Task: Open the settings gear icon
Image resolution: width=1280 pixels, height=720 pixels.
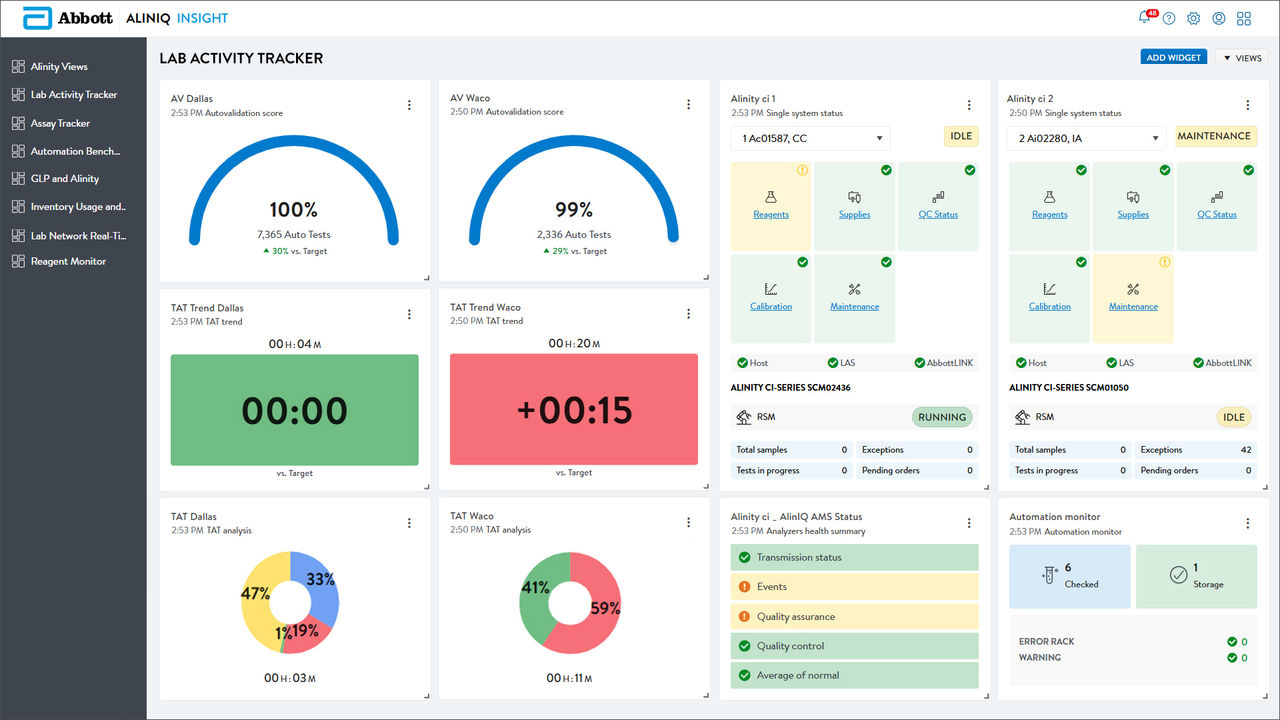Action: coord(1194,18)
